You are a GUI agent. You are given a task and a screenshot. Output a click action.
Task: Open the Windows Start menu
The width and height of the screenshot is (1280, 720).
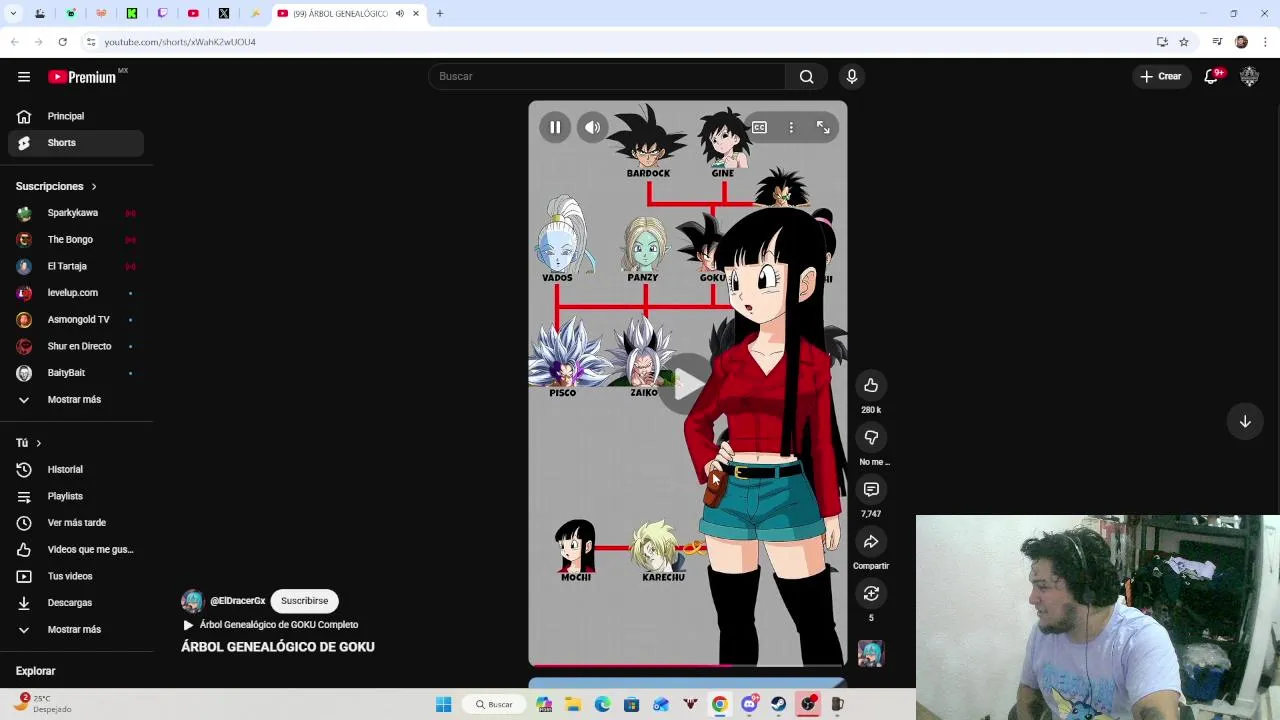coord(443,704)
